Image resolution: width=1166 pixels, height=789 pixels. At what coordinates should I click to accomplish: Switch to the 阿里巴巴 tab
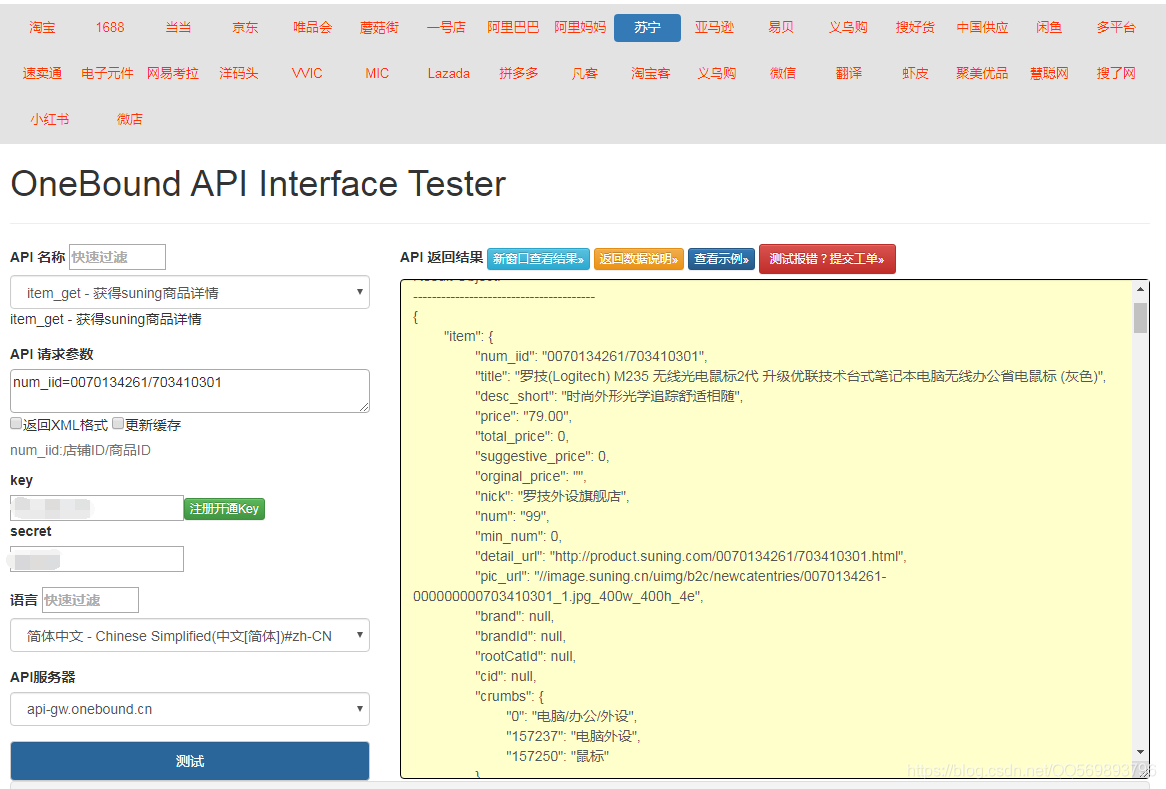[513, 28]
